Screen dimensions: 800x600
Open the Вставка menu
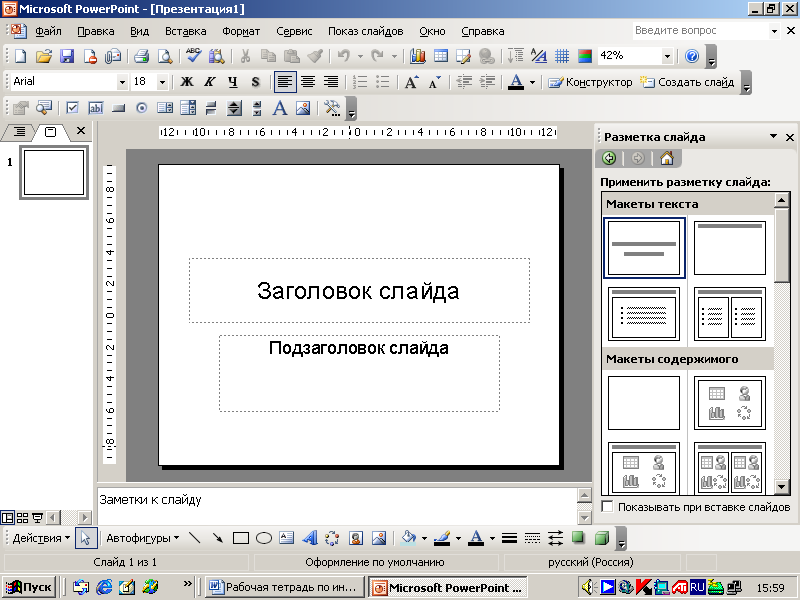point(186,31)
